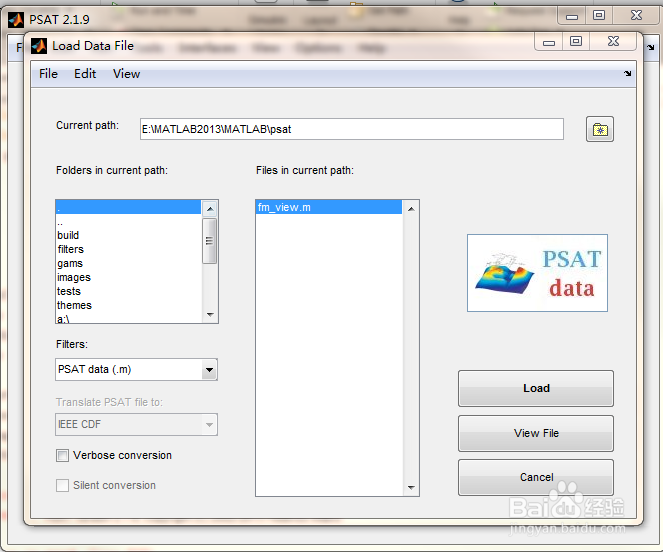Image resolution: width=663 pixels, height=552 pixels.
Task: Maximize the PSAT 2.1.9 window
Action: [599, 16]
